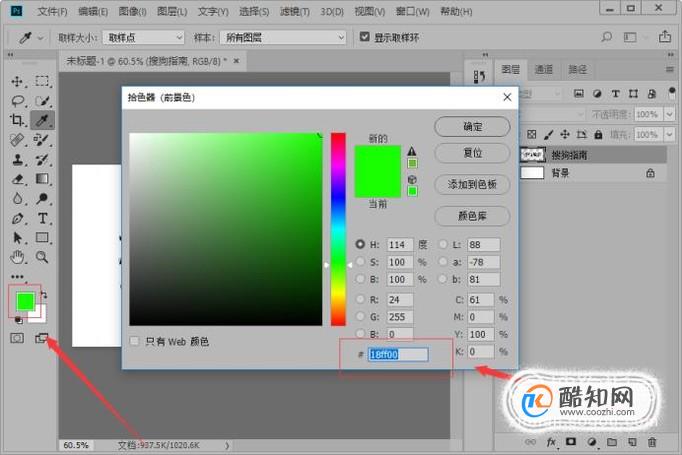Select the Move tool
Image resolution: width=682 pixels, height=455 pixels.
pyautogui.click(x=17, y=81)
